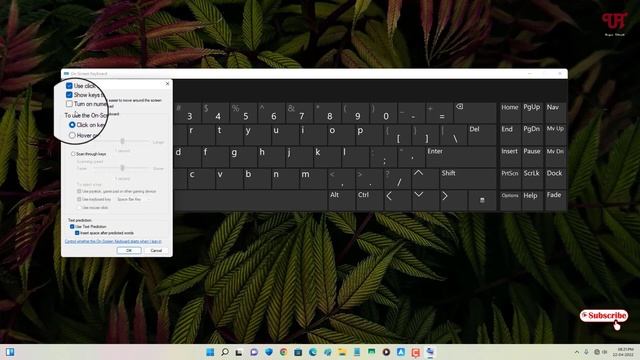Screen dimensions: 640x360
Task: Tap the Home key
Action: (x=510, y=112)
